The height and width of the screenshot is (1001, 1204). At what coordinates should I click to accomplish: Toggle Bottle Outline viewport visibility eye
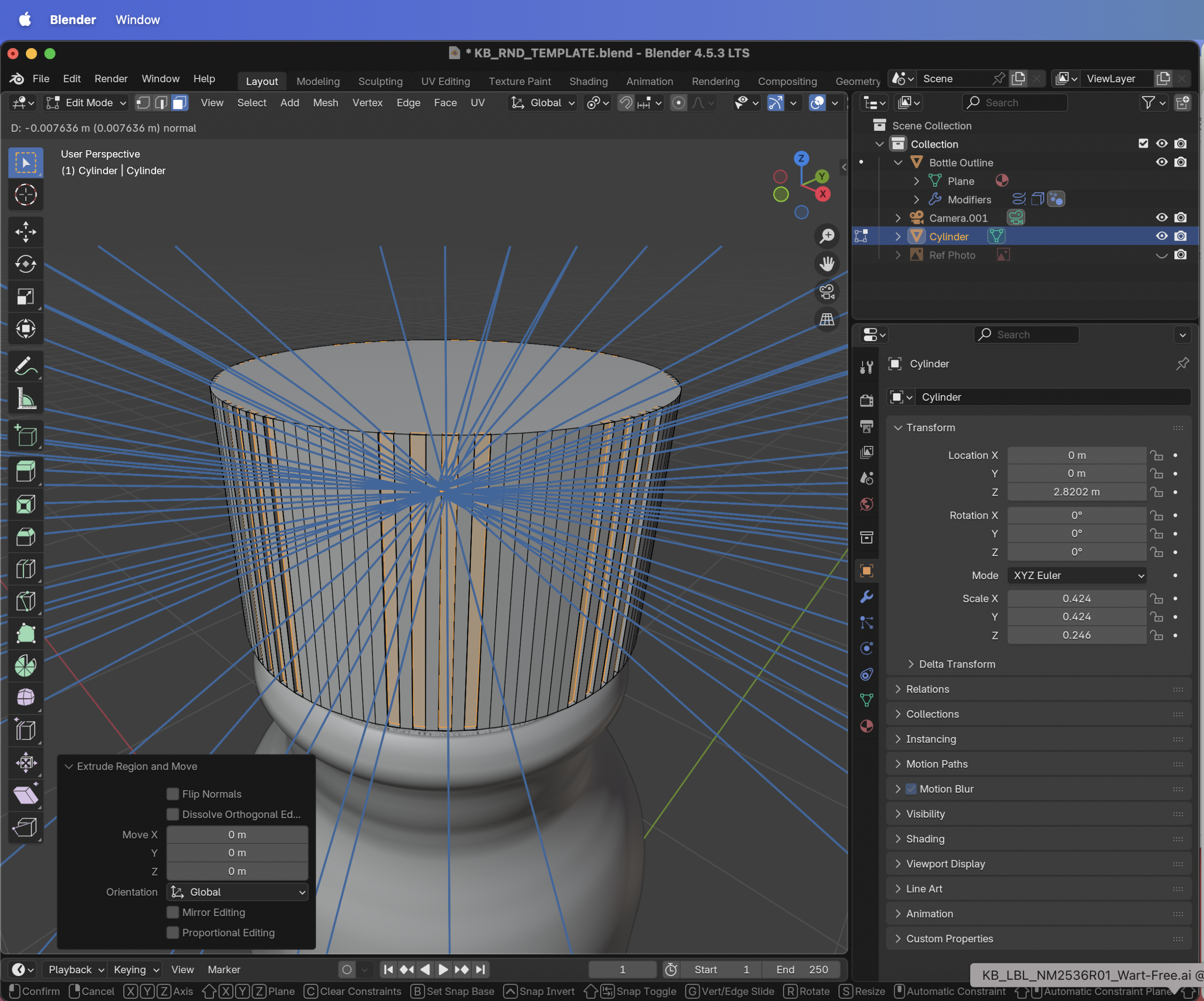(x=1162, y=162)
